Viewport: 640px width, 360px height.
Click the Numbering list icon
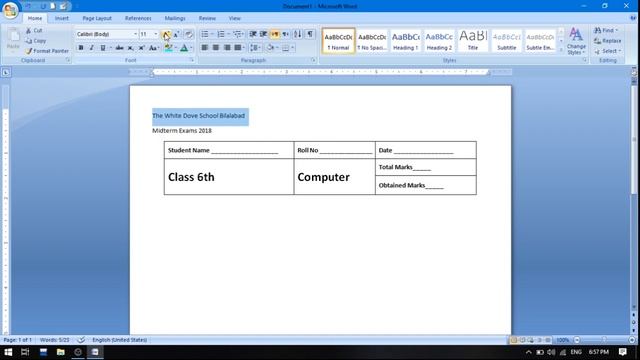[221, 34]
